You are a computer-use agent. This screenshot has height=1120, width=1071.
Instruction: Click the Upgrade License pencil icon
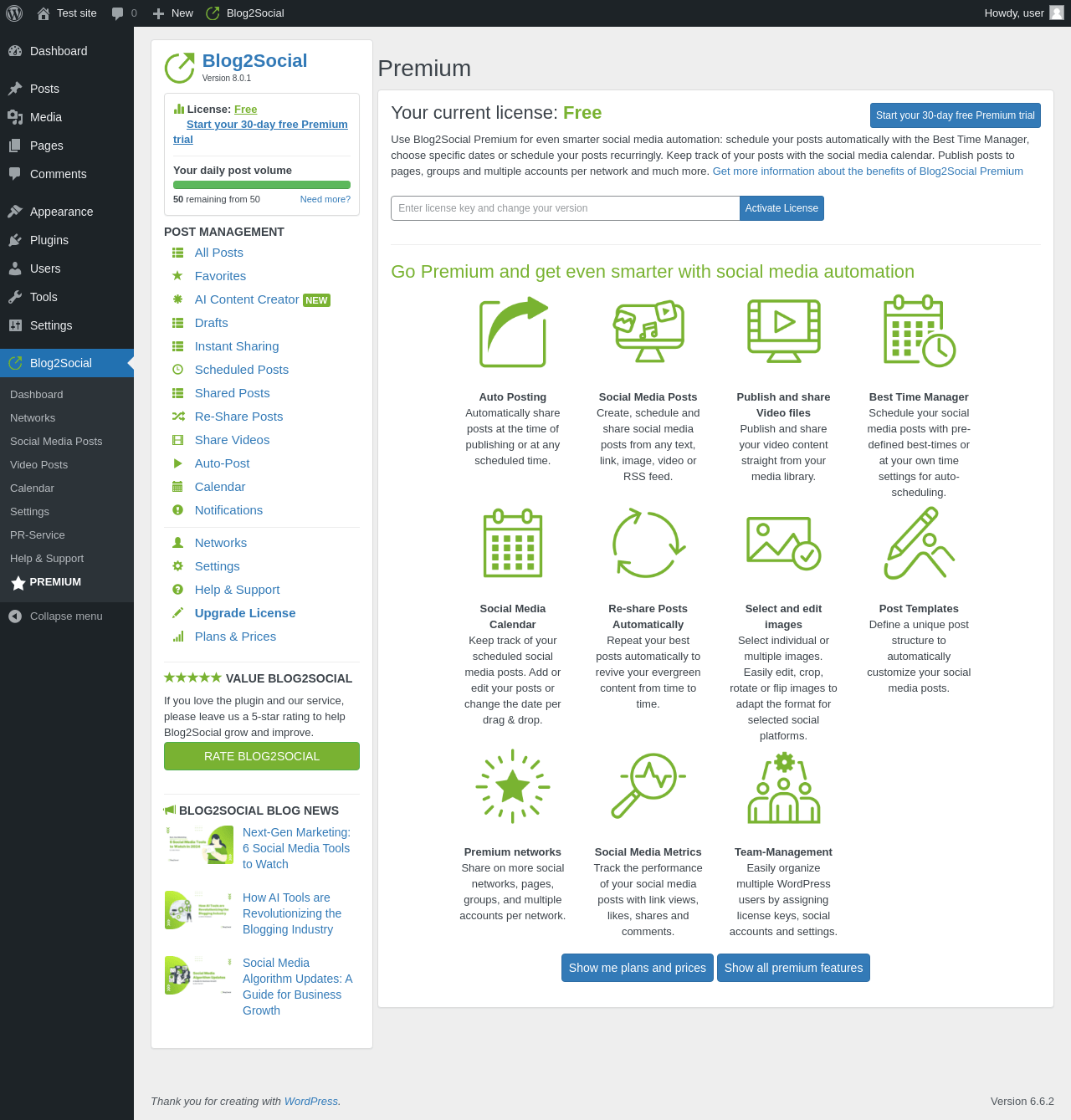click(x=177, y=613)
